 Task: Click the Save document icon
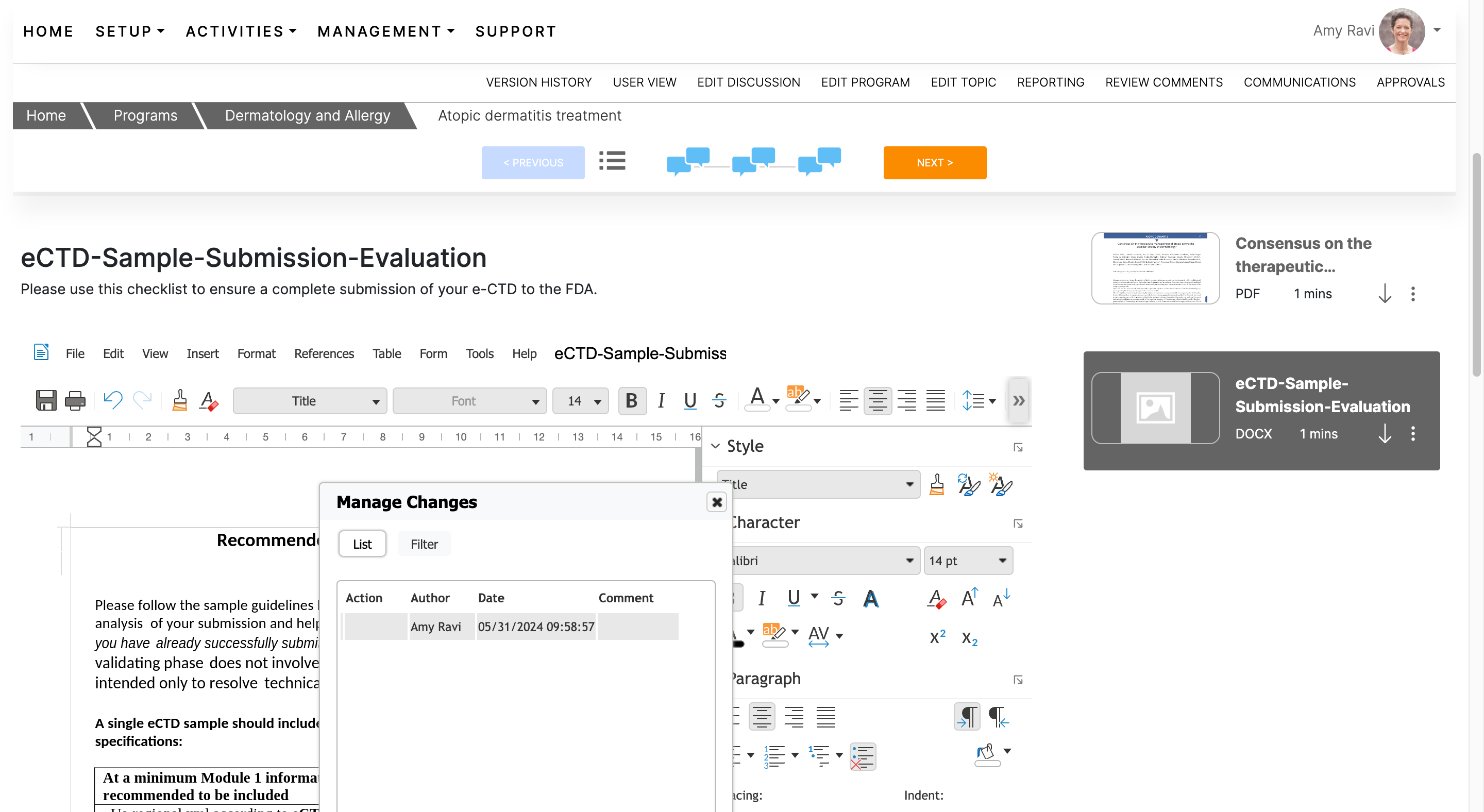point(46,400)
